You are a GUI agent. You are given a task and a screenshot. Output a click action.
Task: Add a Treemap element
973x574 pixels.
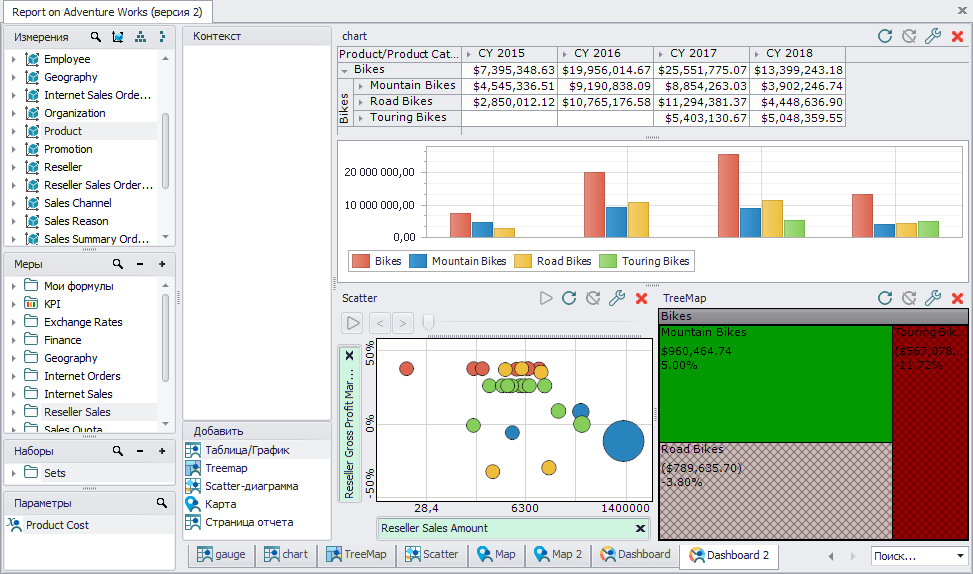pyautogui.click(x=257, y=469)
